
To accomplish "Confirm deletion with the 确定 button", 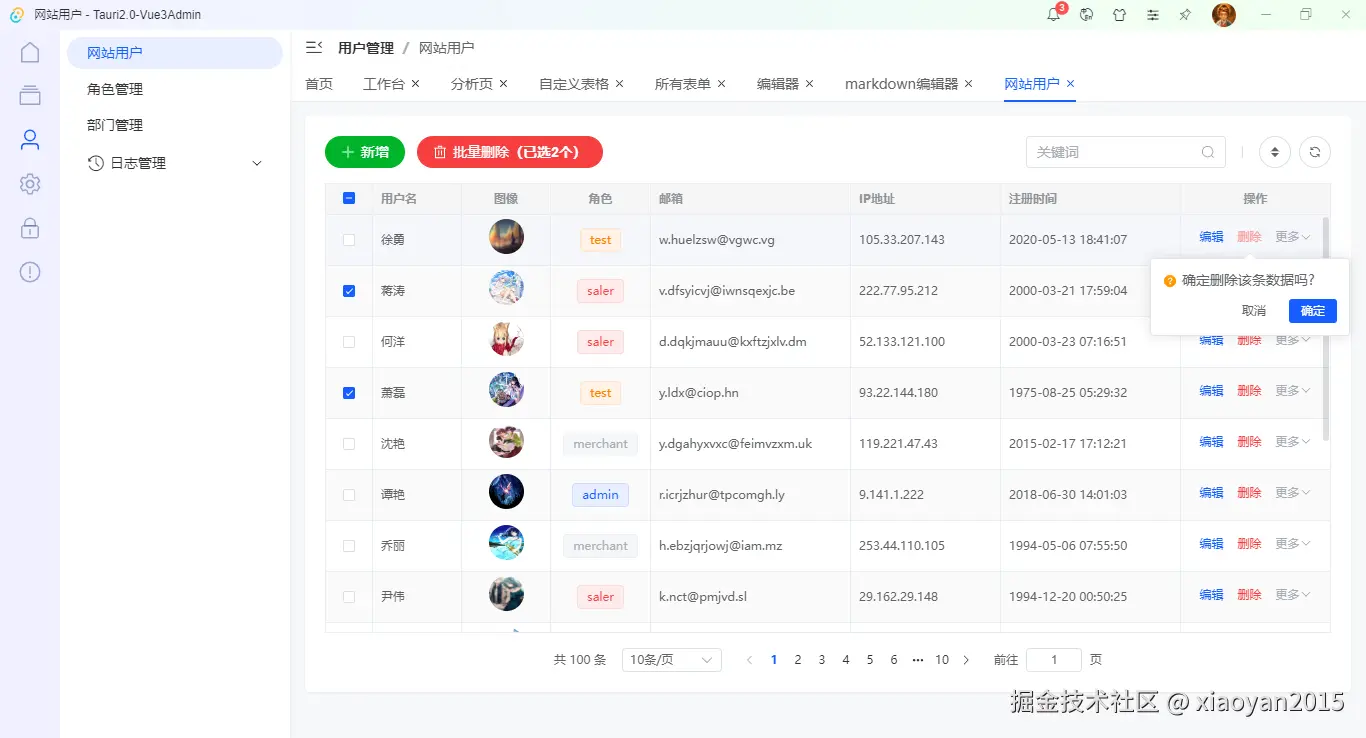I will [x=1312, y=310].
